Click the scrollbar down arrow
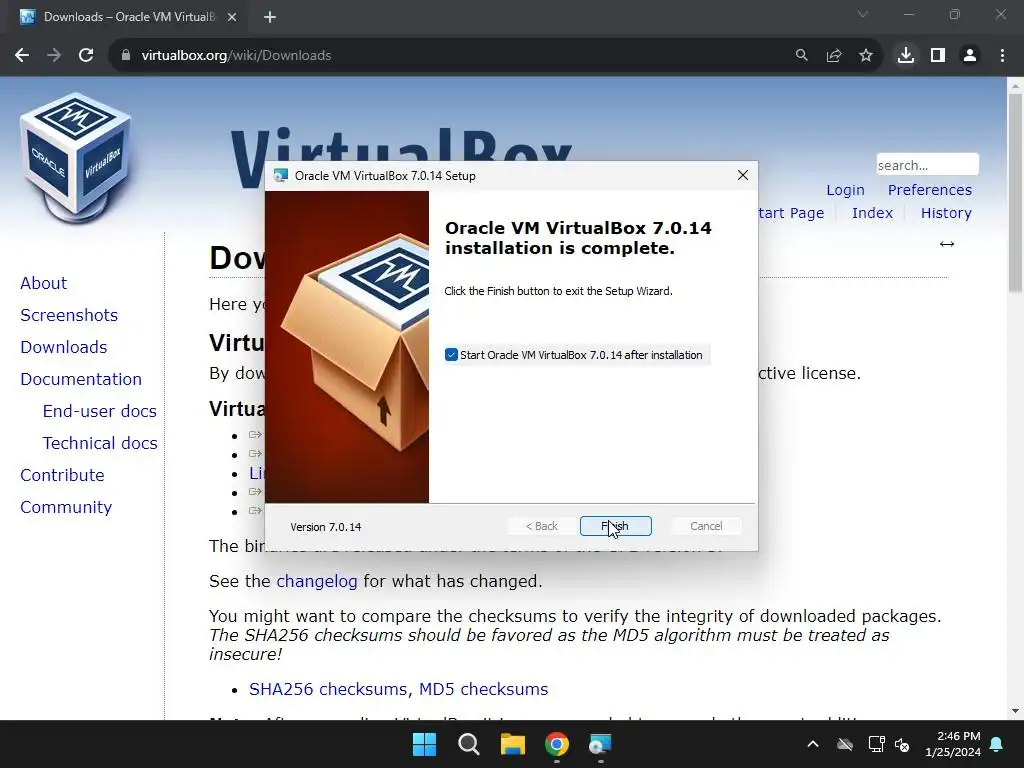This screenshot has width=1024, height=768. [1015, 711]
